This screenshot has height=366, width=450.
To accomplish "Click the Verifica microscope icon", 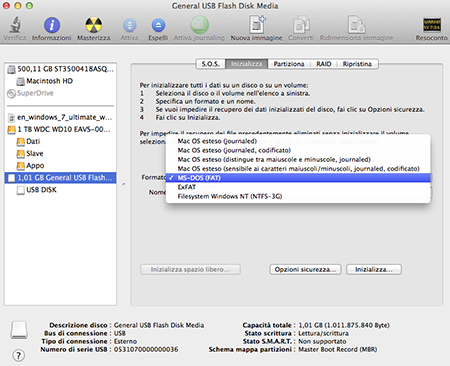I will (15, 25).
